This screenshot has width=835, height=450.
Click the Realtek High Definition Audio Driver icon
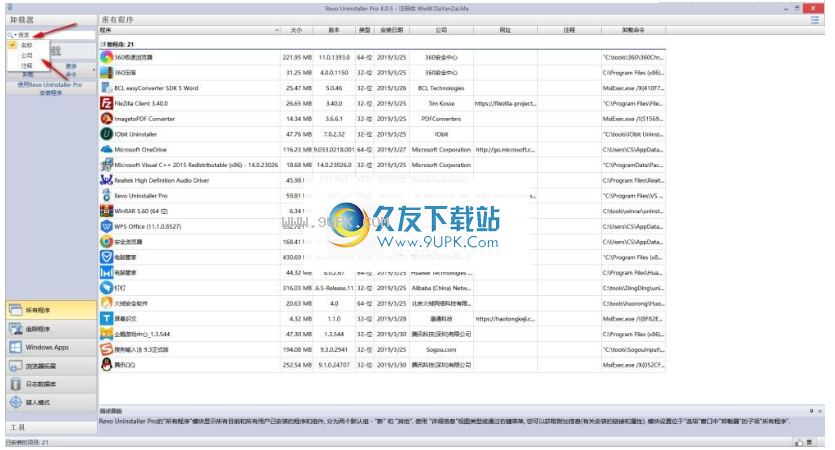(107, 181)
